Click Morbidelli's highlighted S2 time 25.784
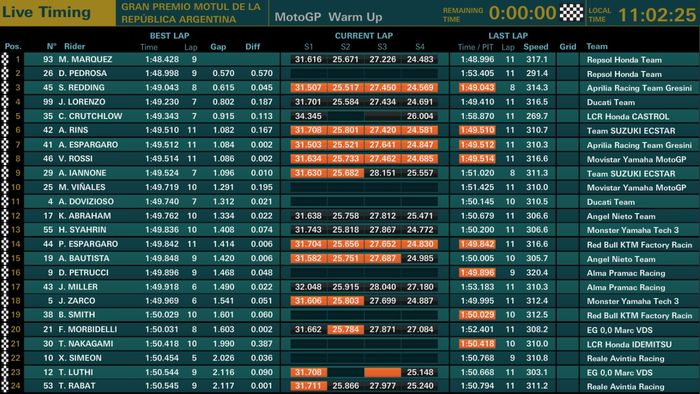This screenshot has height=394, width=700. (x=346, y=329)
